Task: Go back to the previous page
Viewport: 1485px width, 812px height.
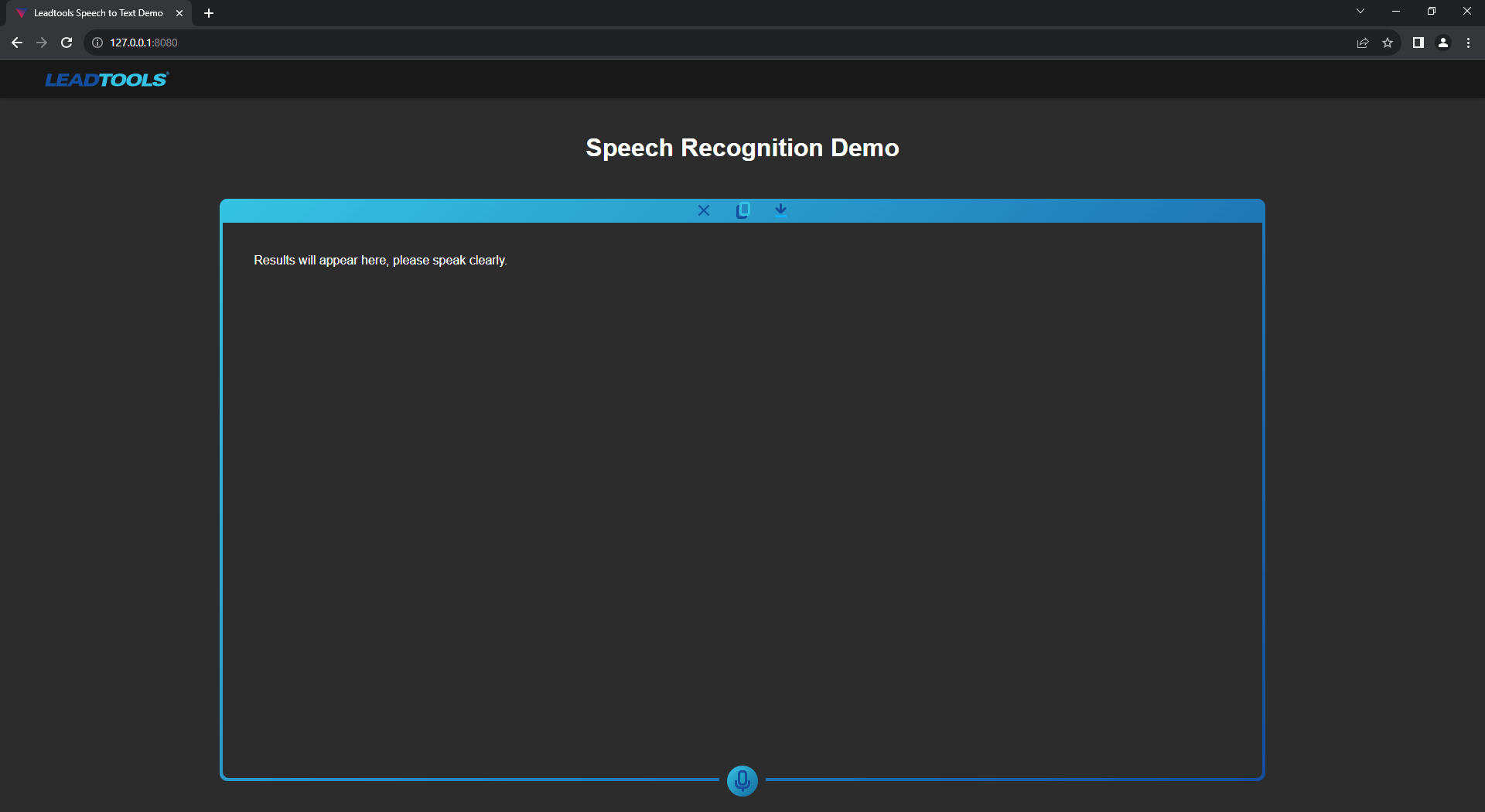Action: point(17,43)
